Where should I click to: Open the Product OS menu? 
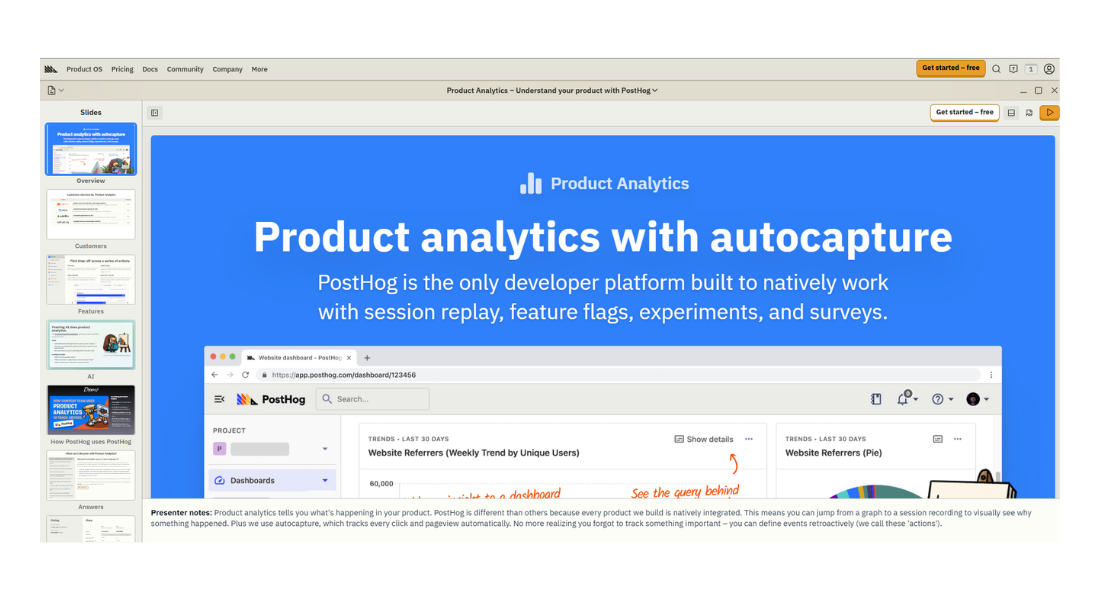pos(84,69)
